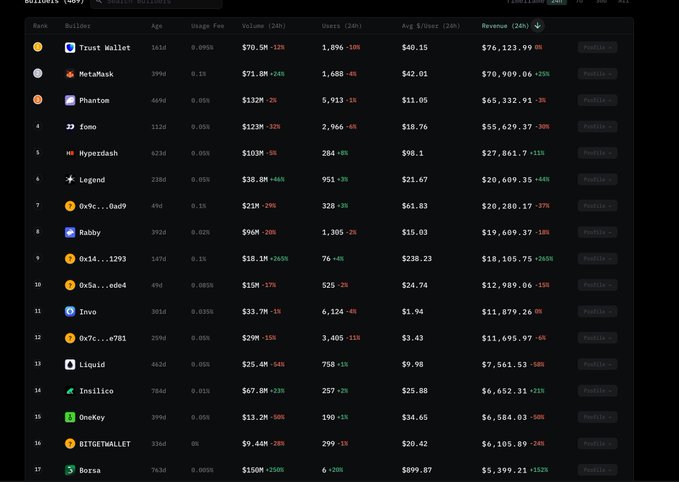Sort table by Usage Fee header
The image size is (679, 482).
[x=207, y=26]
